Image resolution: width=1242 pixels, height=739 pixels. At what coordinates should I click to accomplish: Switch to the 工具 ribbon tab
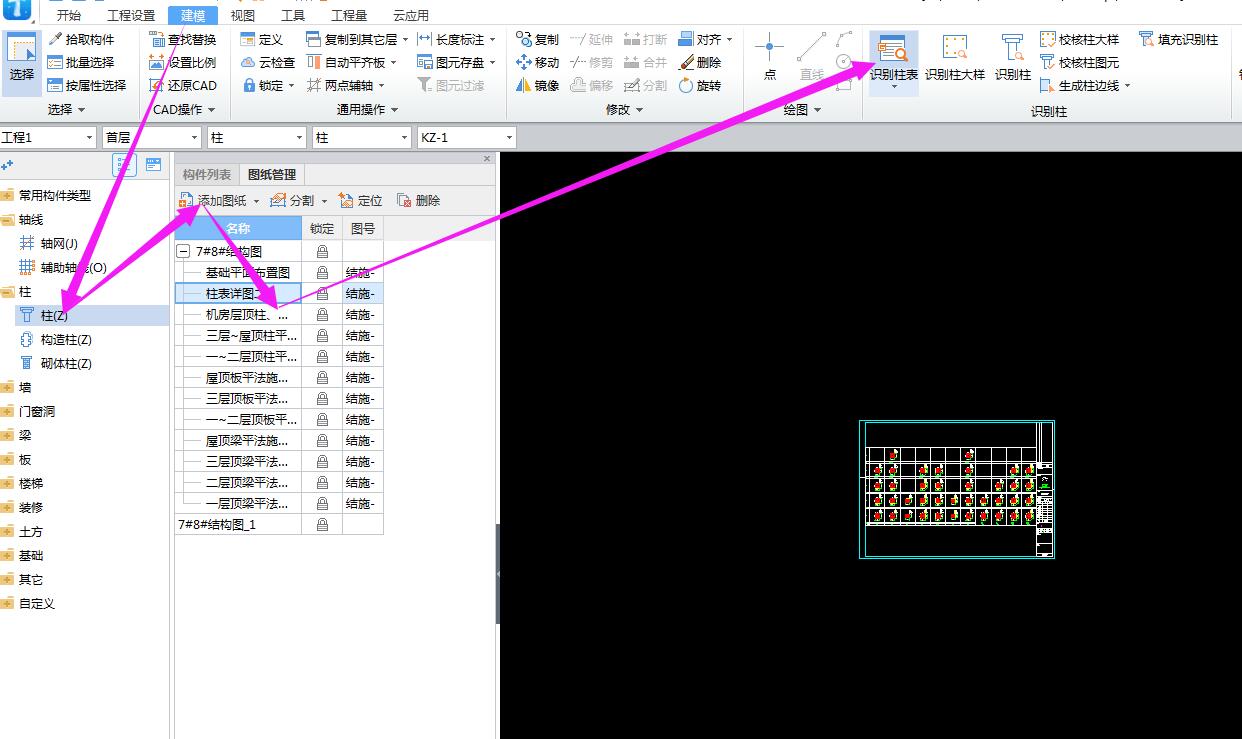(293, 15)
